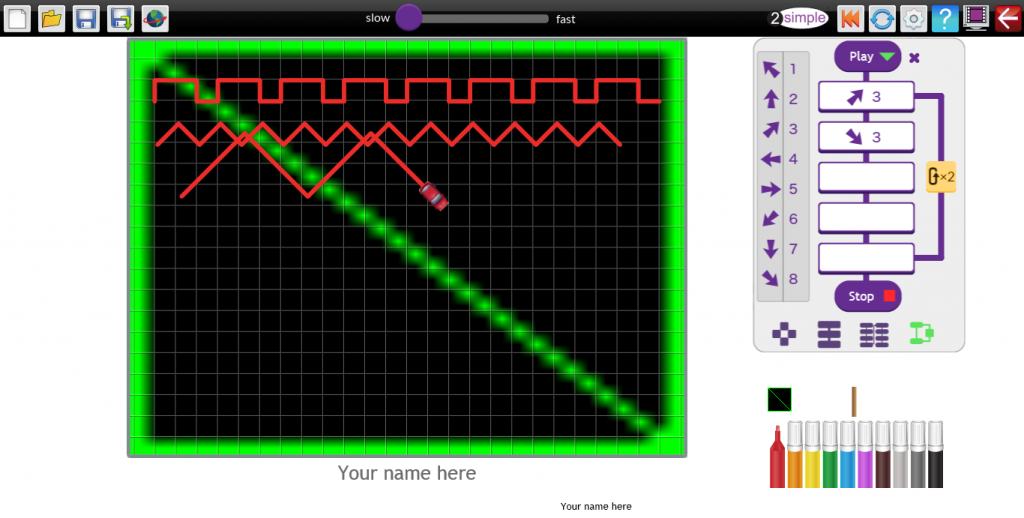Pick the dark brown pen
1024x518 pixels.
coord(883,455)
